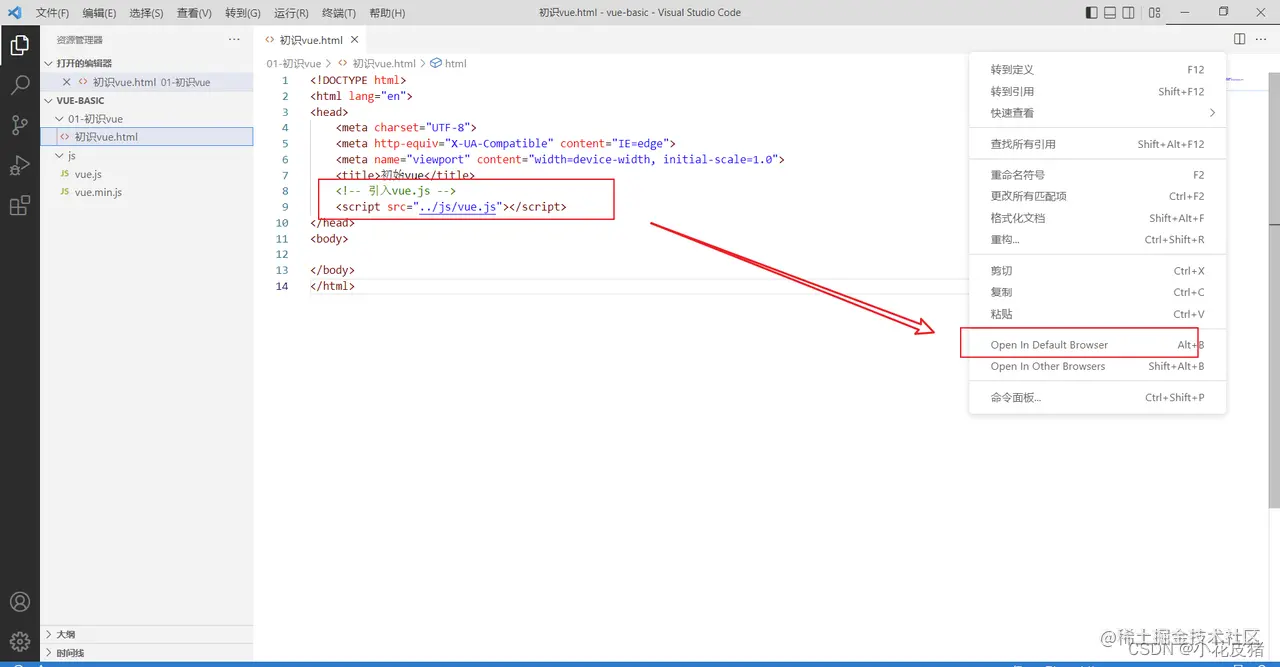Click 01-初识vue breadcrumb segment
Screen dimensions: 1280x667
pyautogui.click(x=294, y=63)
